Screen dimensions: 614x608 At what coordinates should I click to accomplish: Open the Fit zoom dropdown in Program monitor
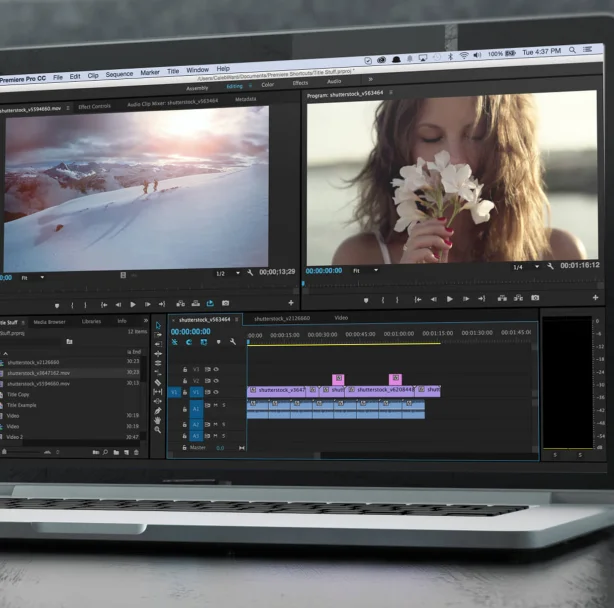[366, 269]
